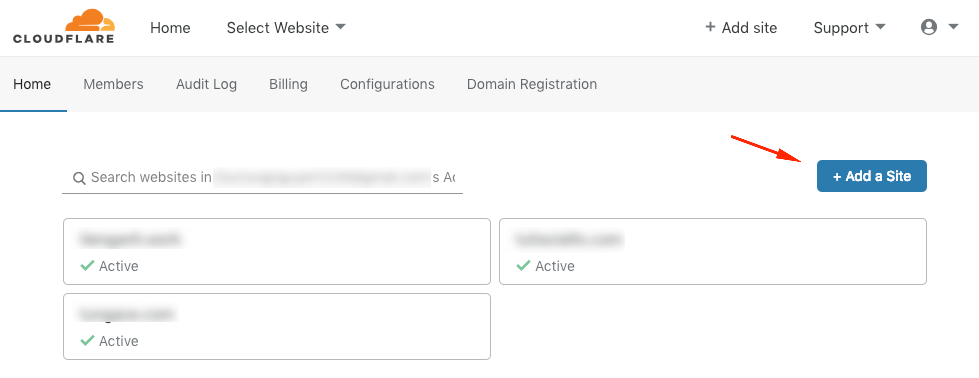The image size is (979, 378).
Task: Expand the account menu caret arrow
Action: pyautogui.click(x=953, y=27)
